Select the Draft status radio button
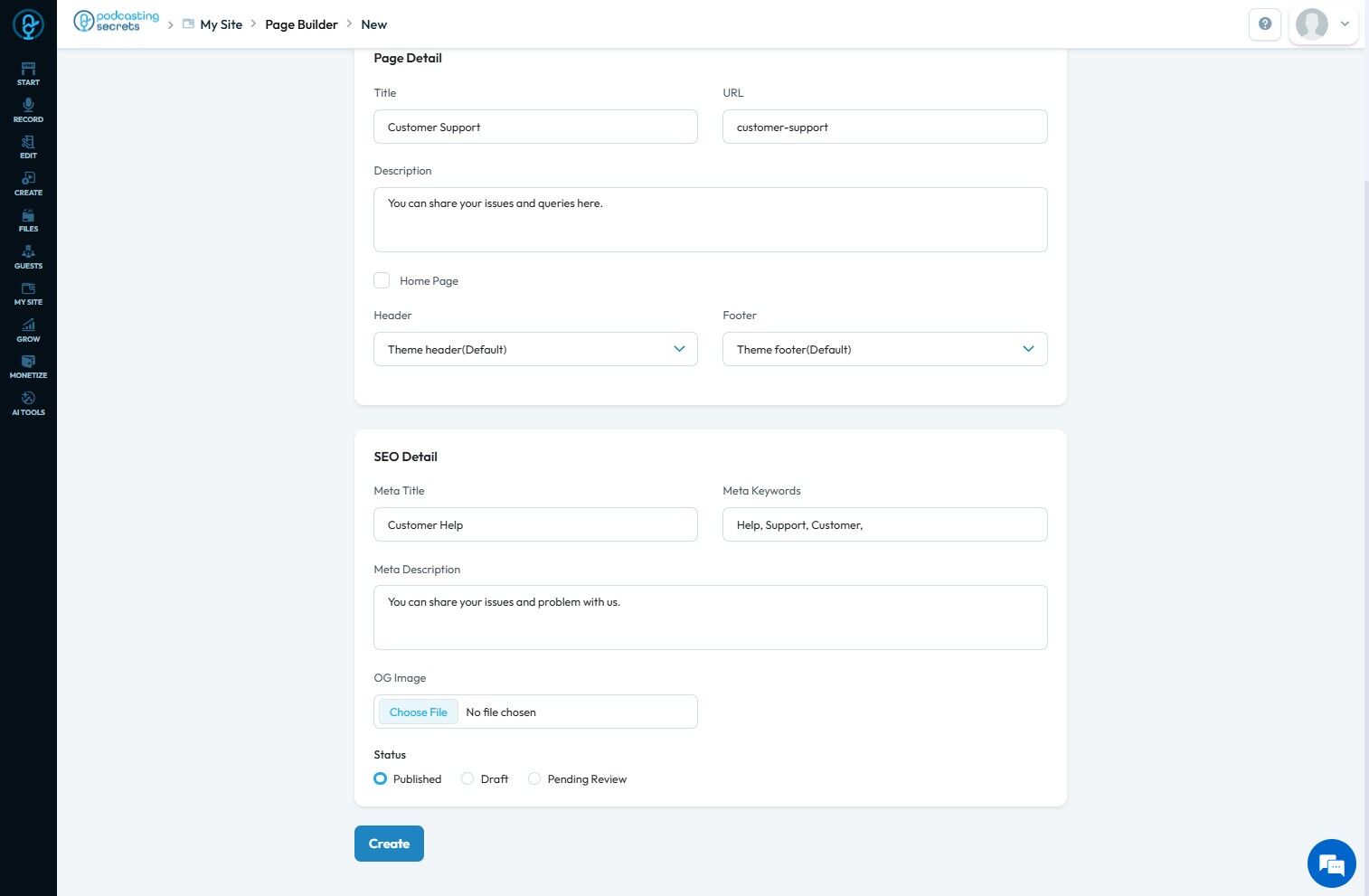Image resolution: width=1369 pixels, height=896 pixels. 467,778
